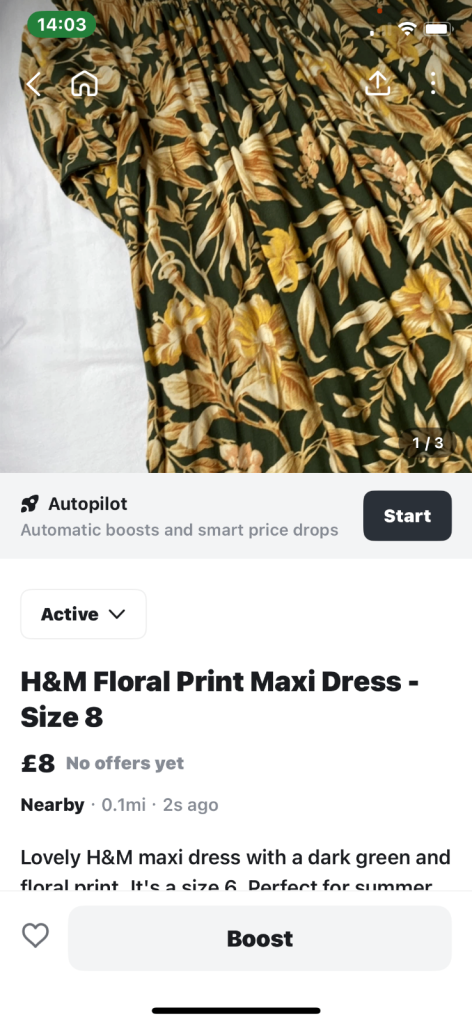This screenshot has width=472, height=1024.
Task: Toggle the heart favourite icon
Action: pos(35,935)
